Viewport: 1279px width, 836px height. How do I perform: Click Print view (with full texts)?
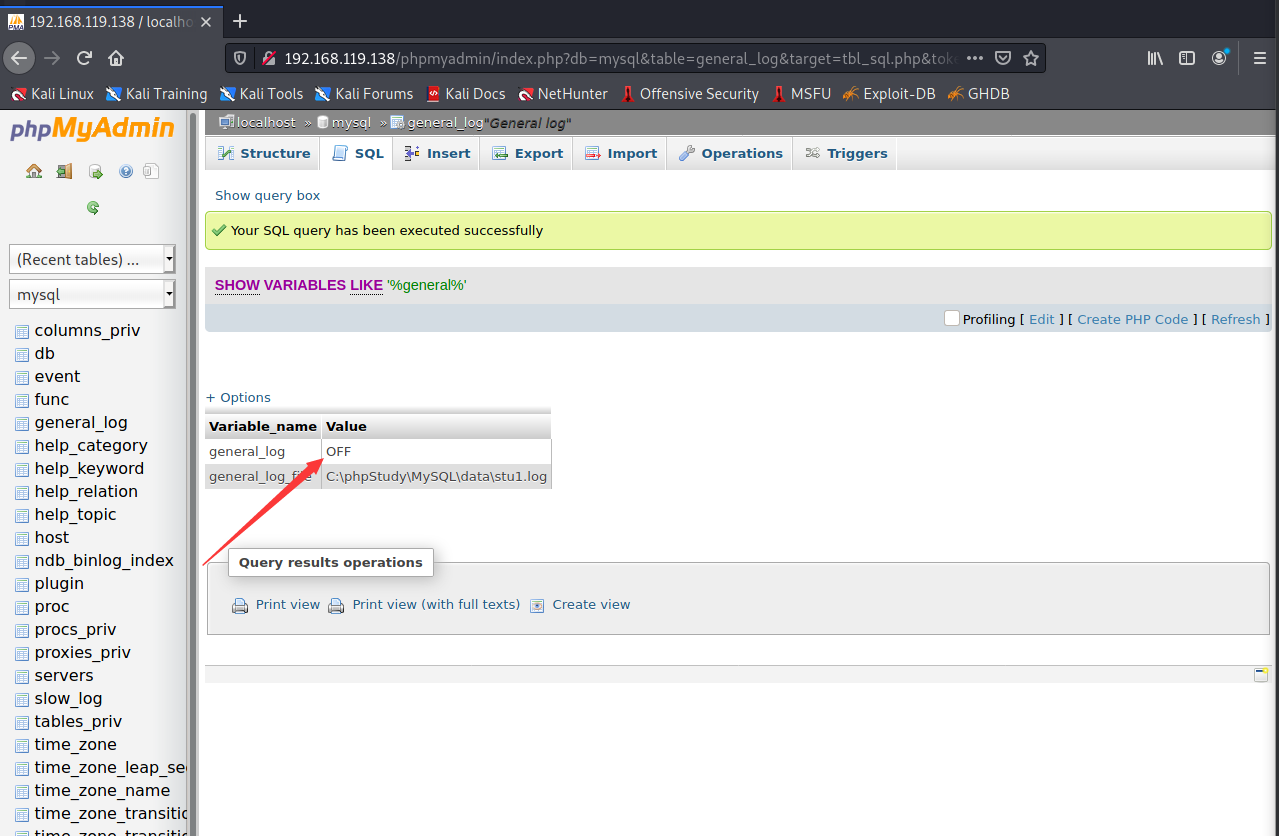(436, 604)
